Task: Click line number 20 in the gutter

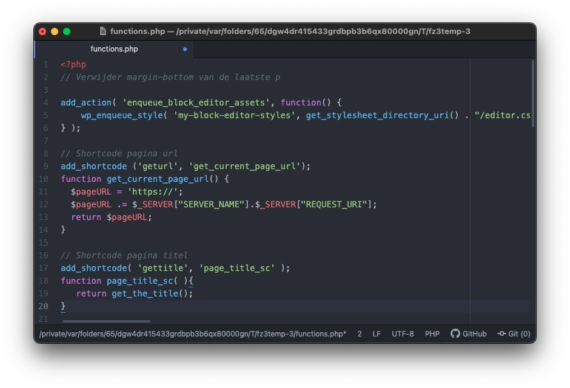Action: pos(43,306)
